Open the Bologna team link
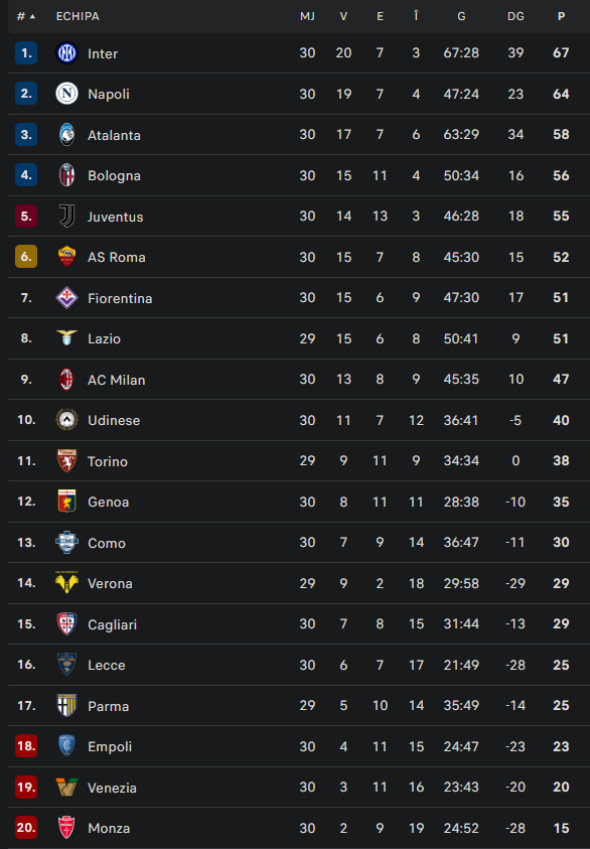 click(114, 175)
